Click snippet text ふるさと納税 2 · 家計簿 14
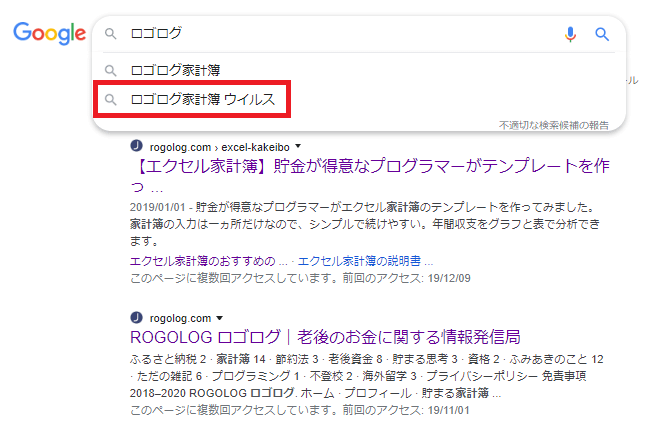 [x=198, y=359]
